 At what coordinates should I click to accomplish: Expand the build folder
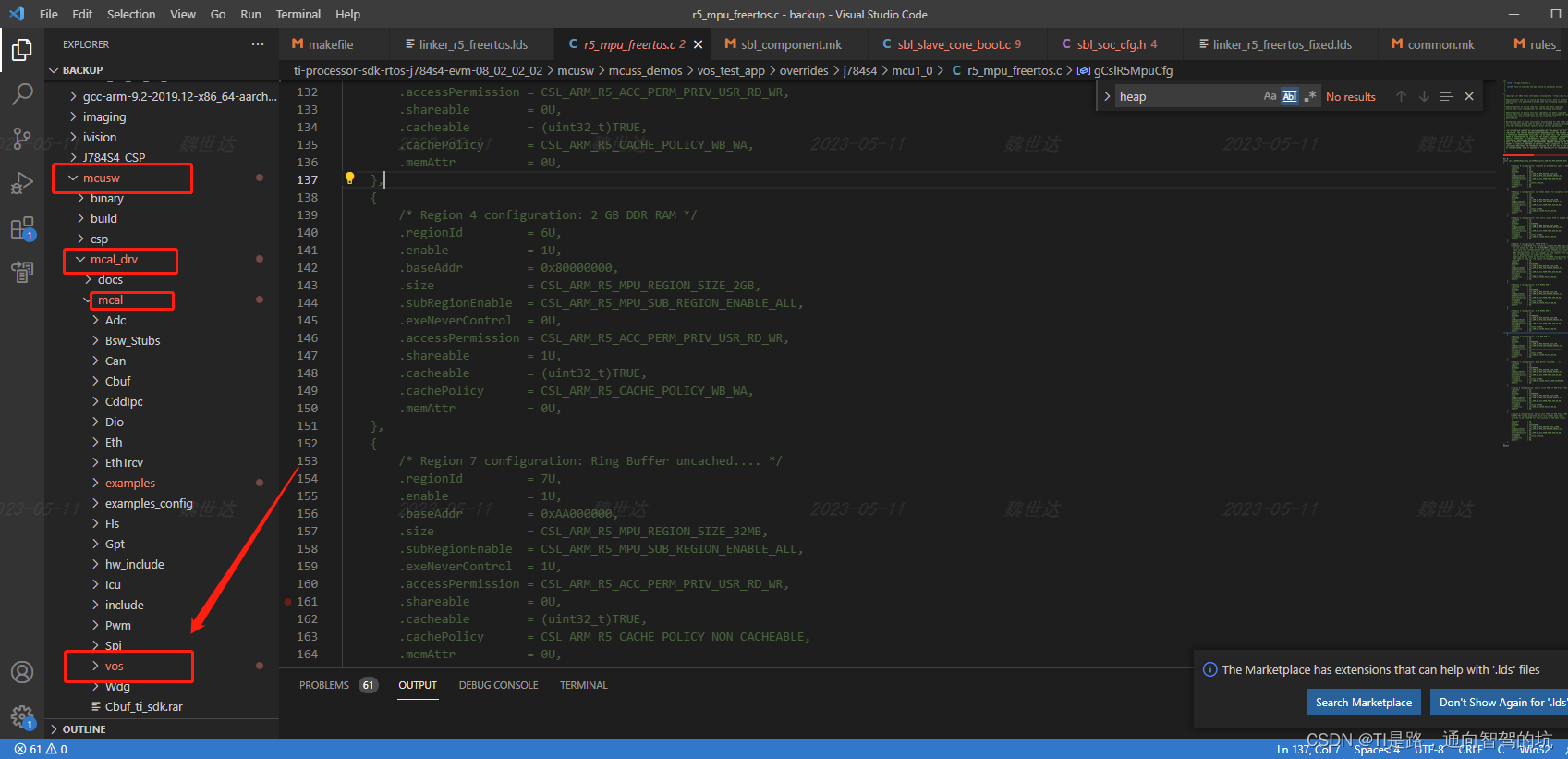click(x=81, y=218)
